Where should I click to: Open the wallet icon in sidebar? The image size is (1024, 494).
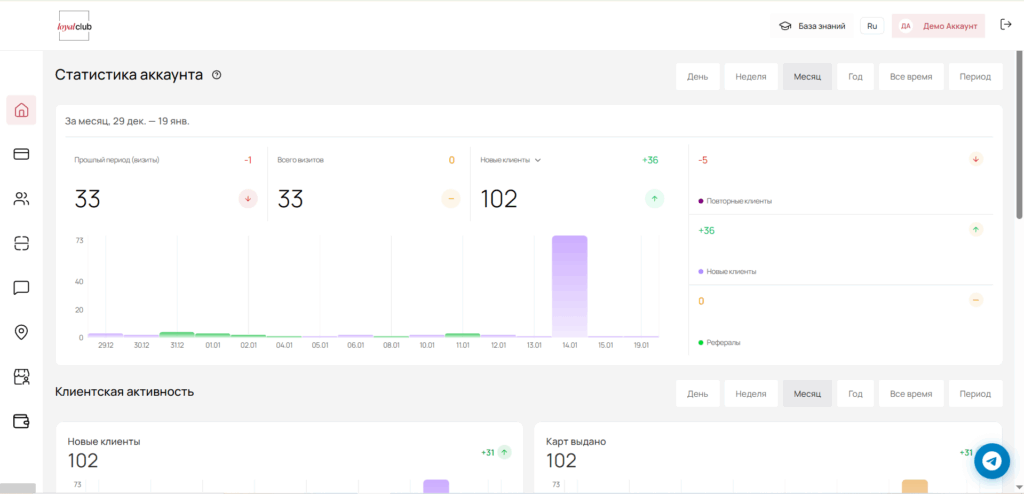pos(21,421)
